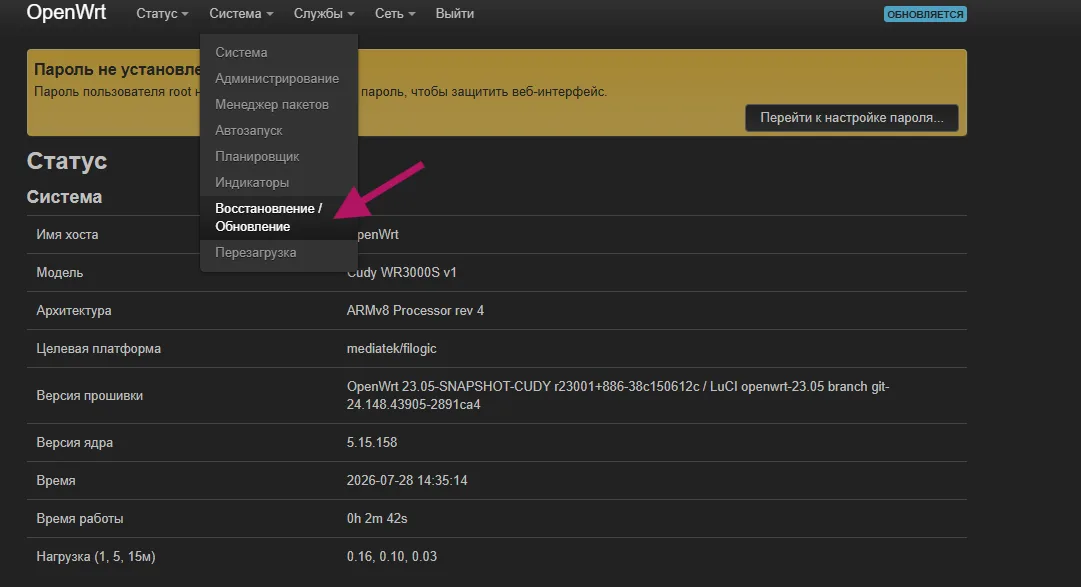Expand the Службы navigation menu

pyautogui.click(x=324, y=14)
